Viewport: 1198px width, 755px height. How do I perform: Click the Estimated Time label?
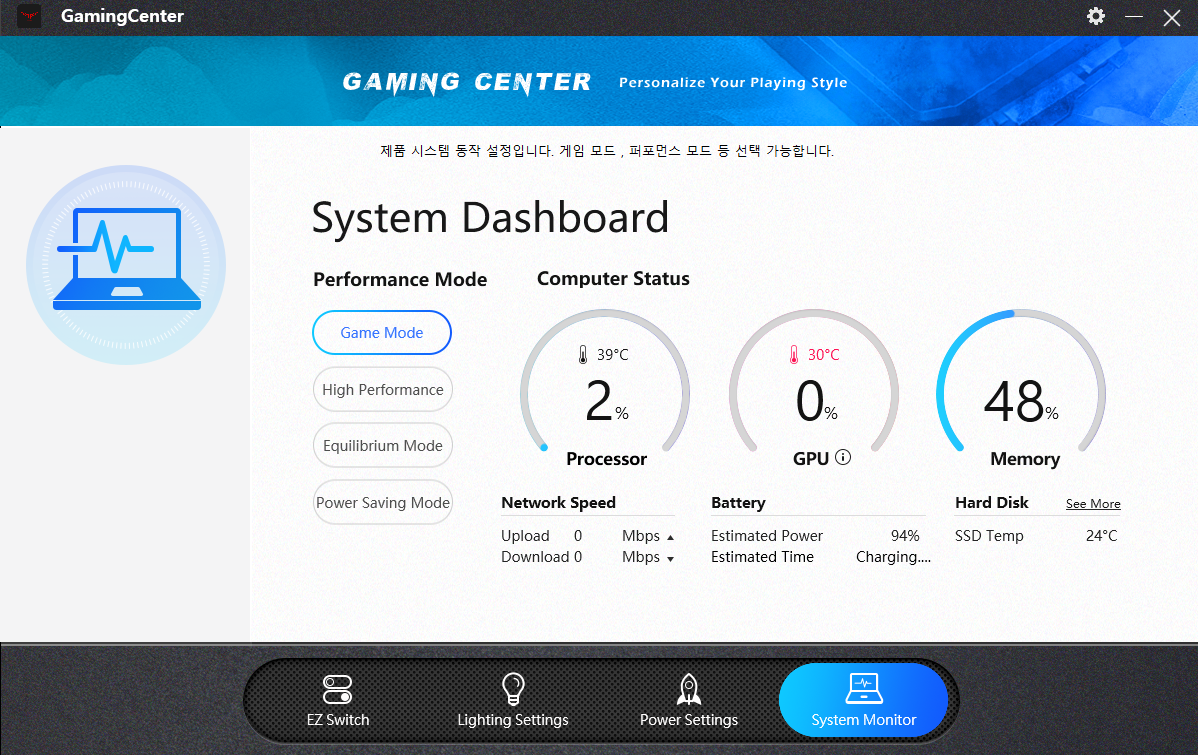pyautogui.click(x=763, y=557)
